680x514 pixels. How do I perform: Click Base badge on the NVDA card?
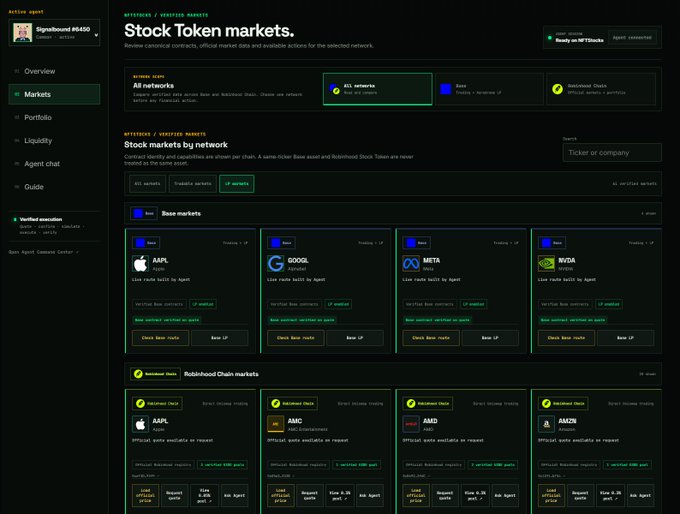(x=552, y=243)
